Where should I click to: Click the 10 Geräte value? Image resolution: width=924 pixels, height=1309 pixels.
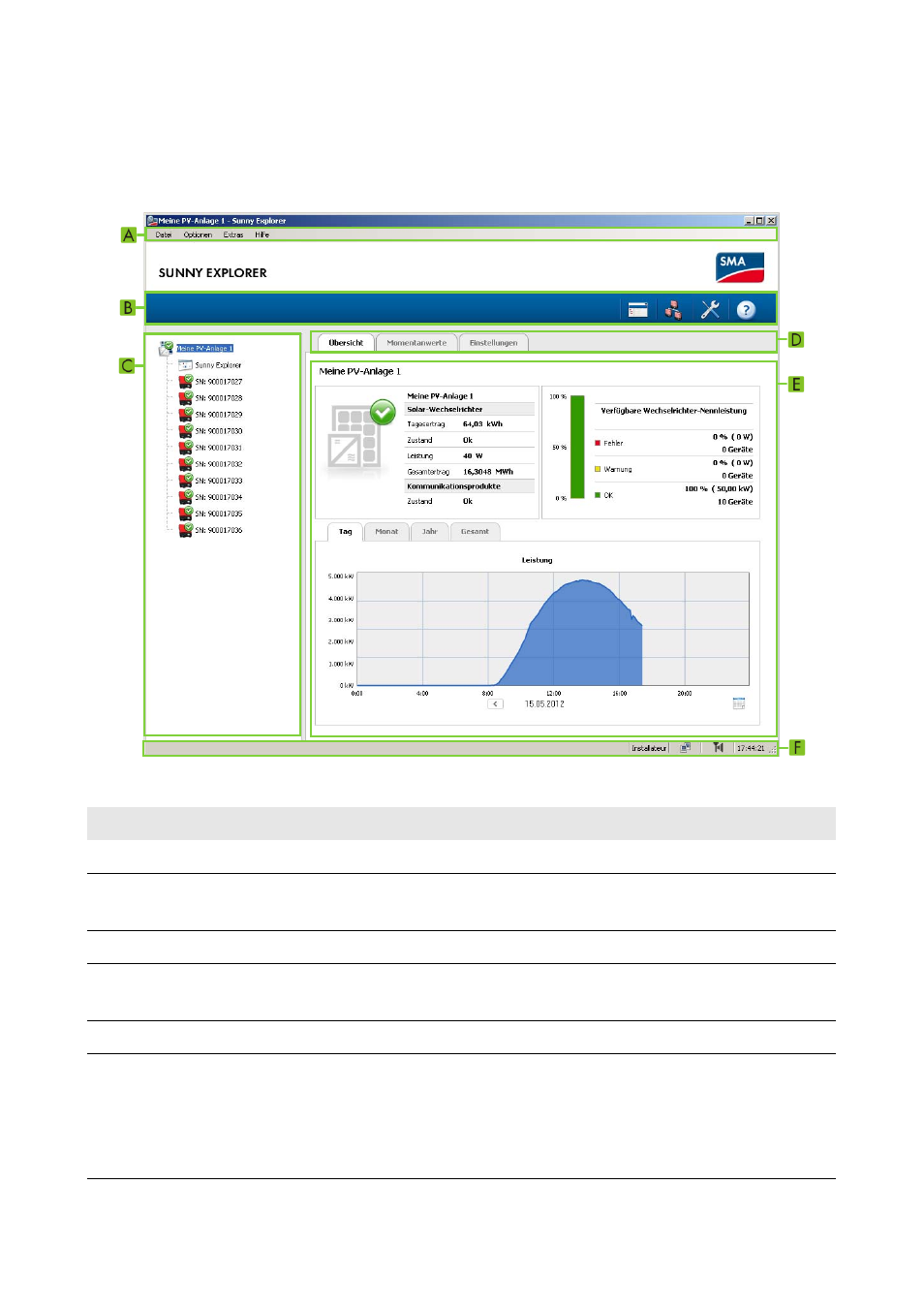[x=735, y=502]
